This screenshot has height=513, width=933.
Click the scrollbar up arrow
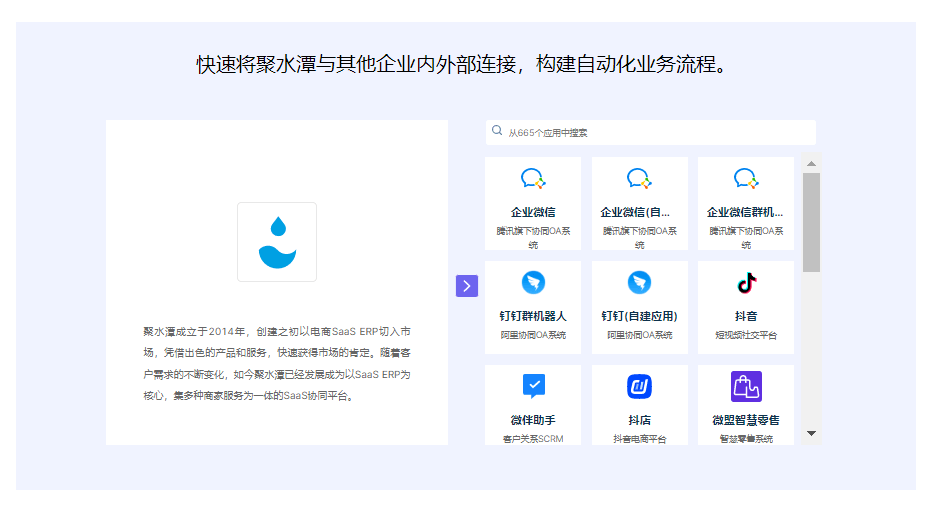pyautogui.click(x=811, y=163)
